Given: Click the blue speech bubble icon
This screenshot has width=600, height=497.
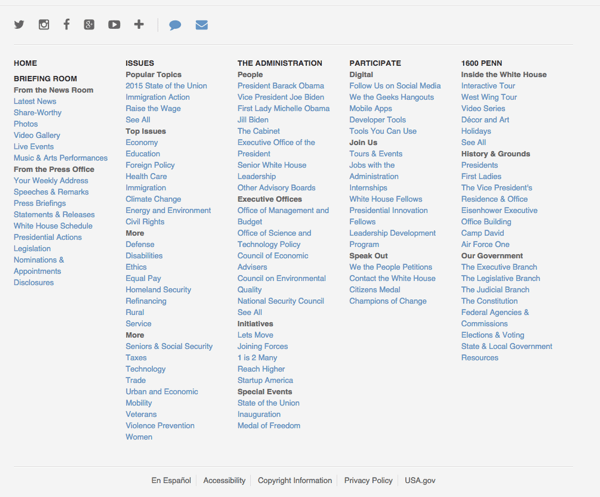Looking at the screenshot, I should point(175,25).
